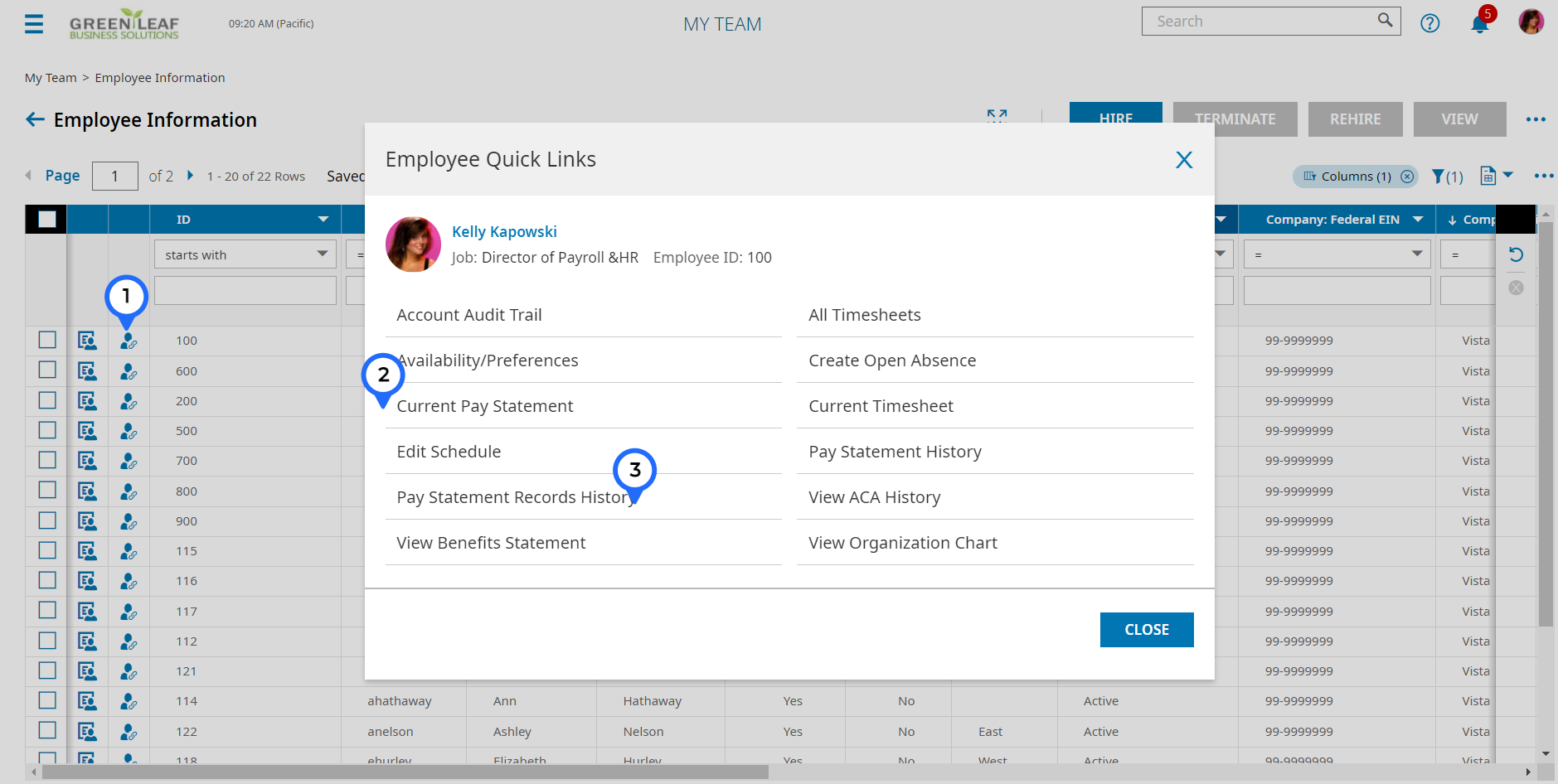The height and width of the screenshot is (784, 1558).
Task: Click the TERMINATE button
Action: [x=1235, y=119]
